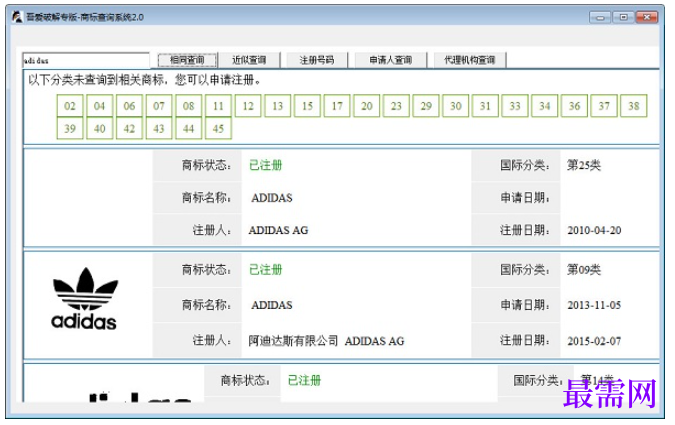Select class 02 box
Image resolution: width=675 pixels, height=425 pixels.
point(70,106)
